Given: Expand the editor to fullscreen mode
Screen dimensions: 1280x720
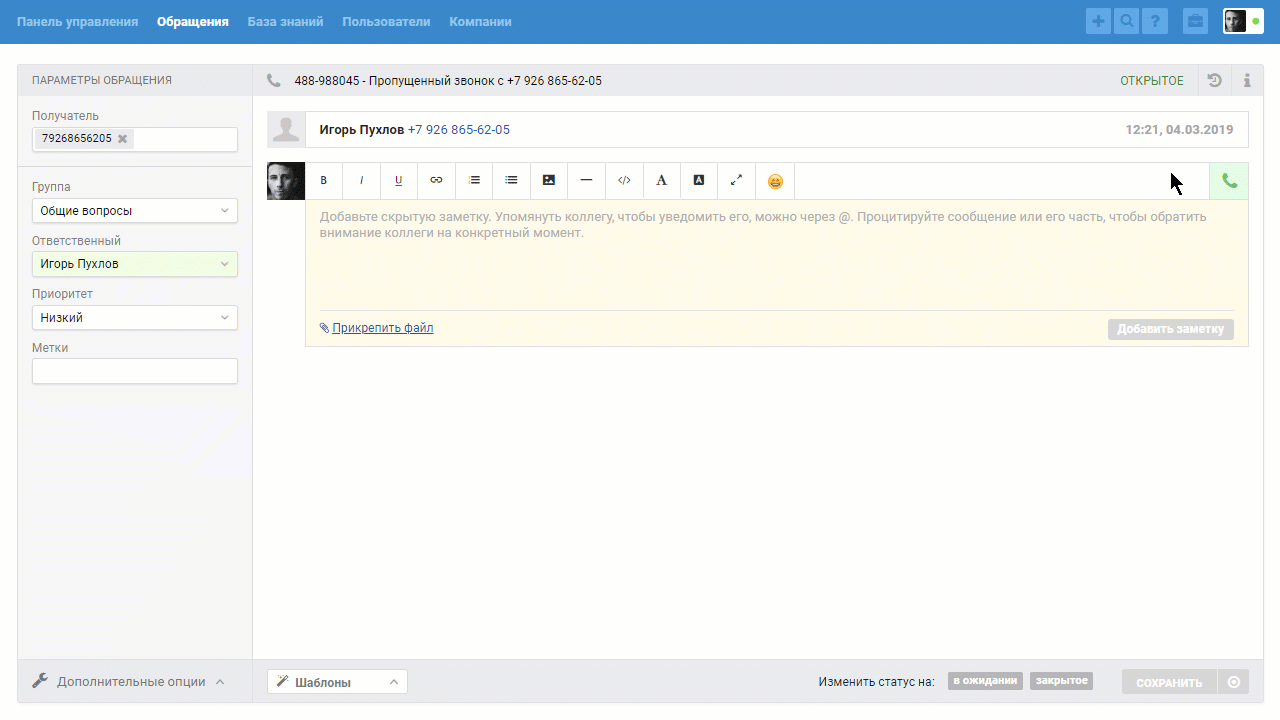Looking at the screenshot, I should point(736,181).
